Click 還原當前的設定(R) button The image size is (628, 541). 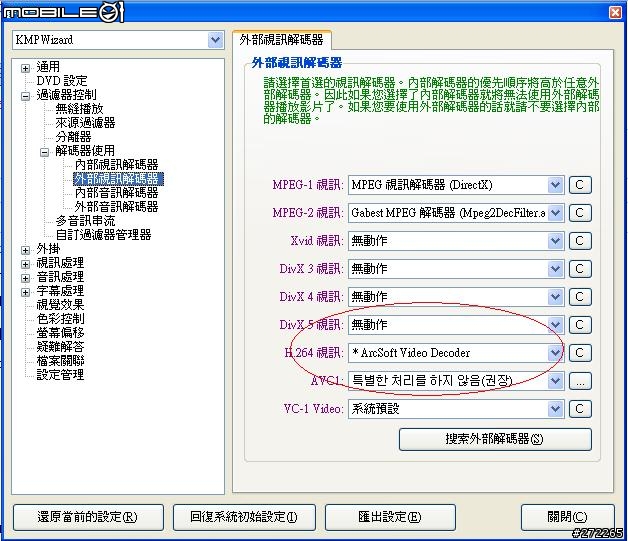point(88,517)
